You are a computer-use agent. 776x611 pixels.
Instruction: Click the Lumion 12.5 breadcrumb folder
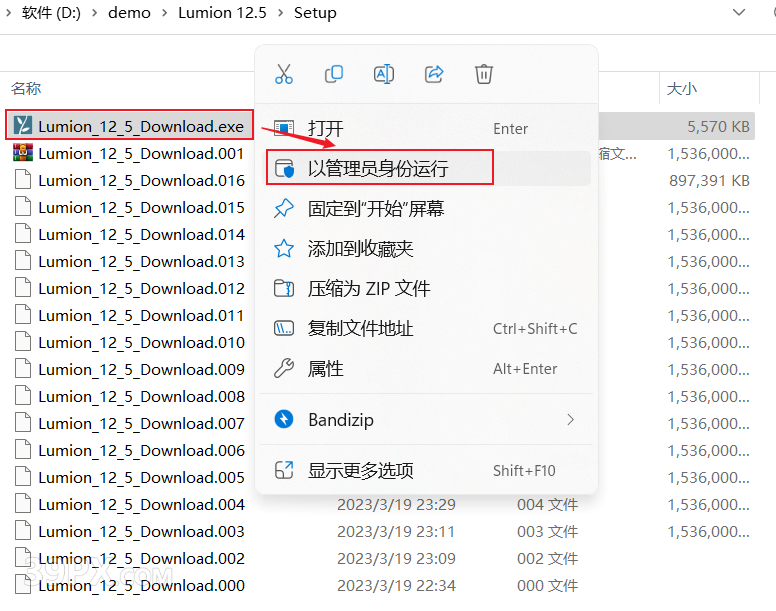(222, 12)
